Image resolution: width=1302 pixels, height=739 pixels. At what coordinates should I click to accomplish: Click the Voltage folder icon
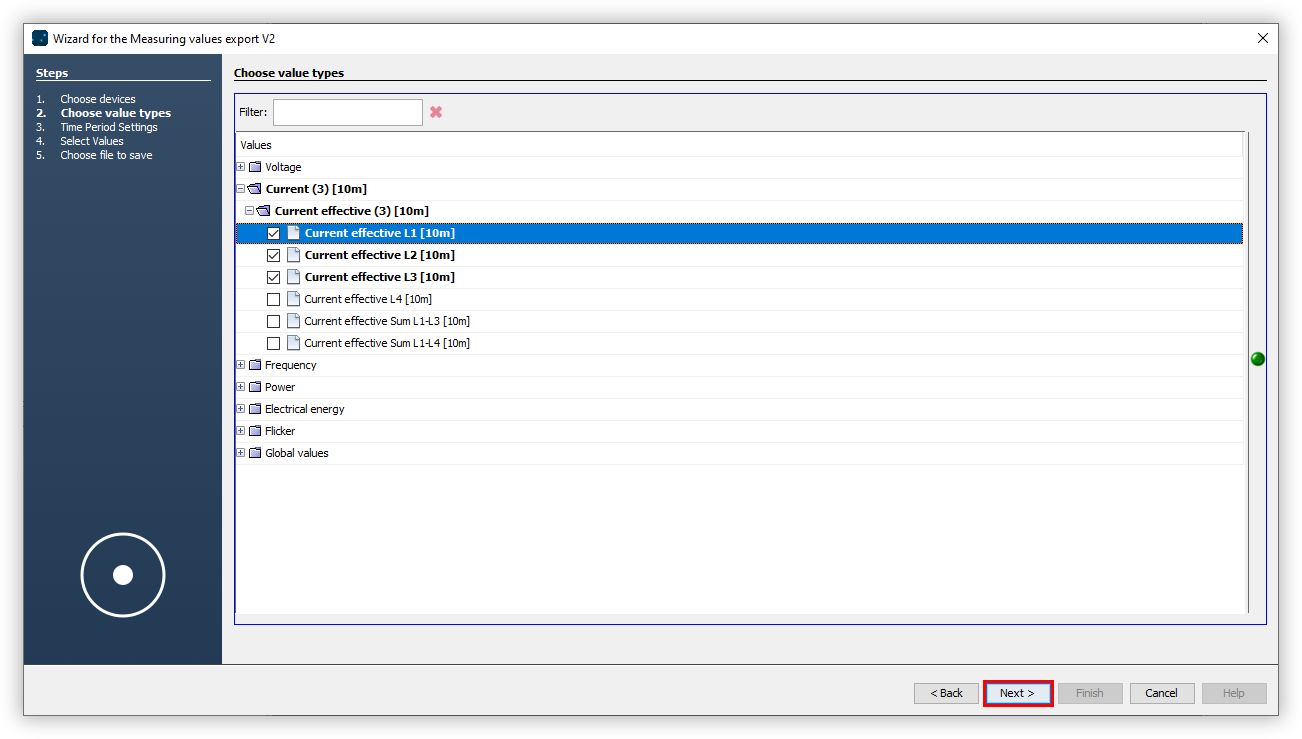[x=255, y=167]
